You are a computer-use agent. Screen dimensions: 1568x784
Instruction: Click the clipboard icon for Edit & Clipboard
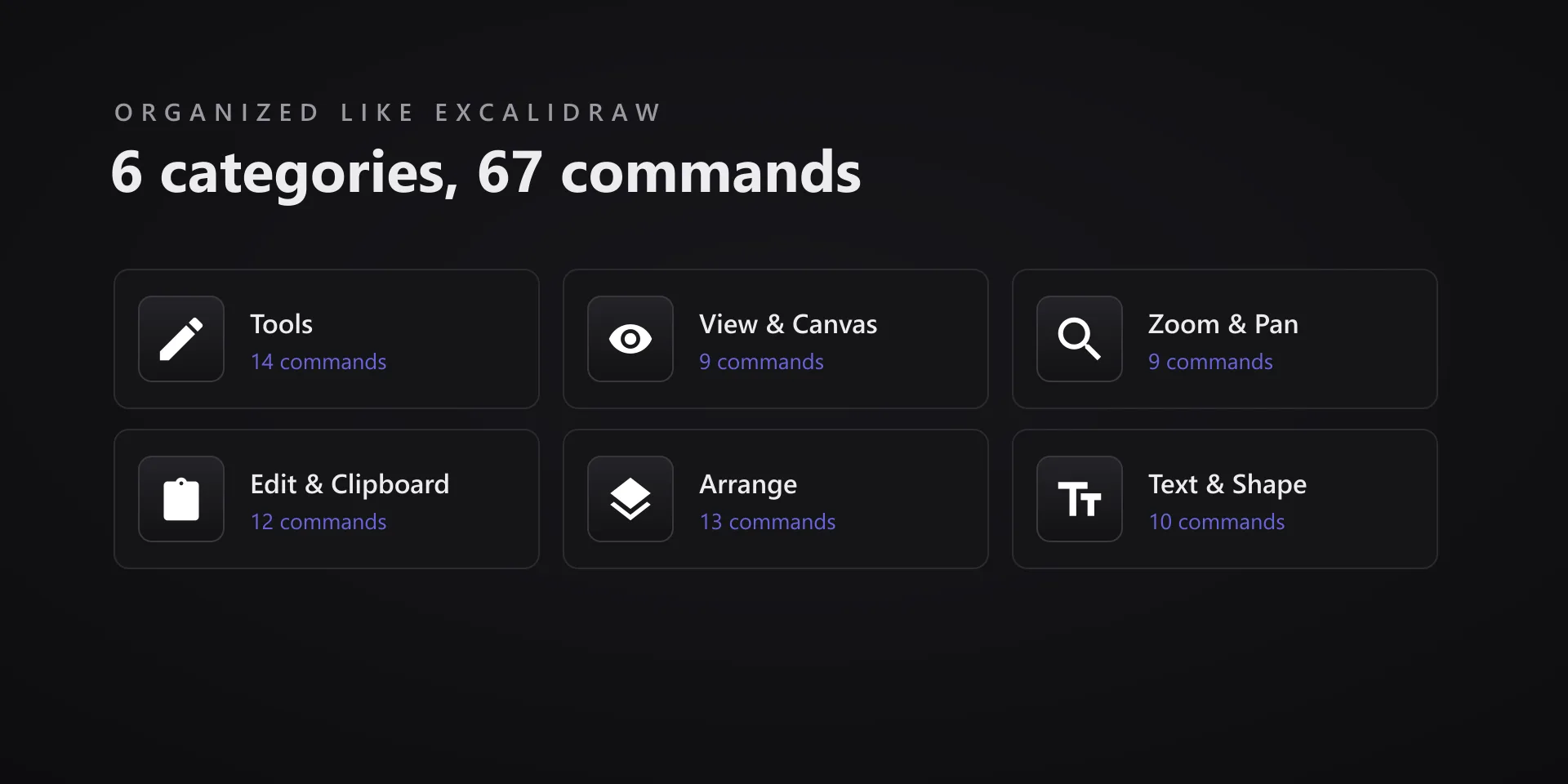coord(181,499)
